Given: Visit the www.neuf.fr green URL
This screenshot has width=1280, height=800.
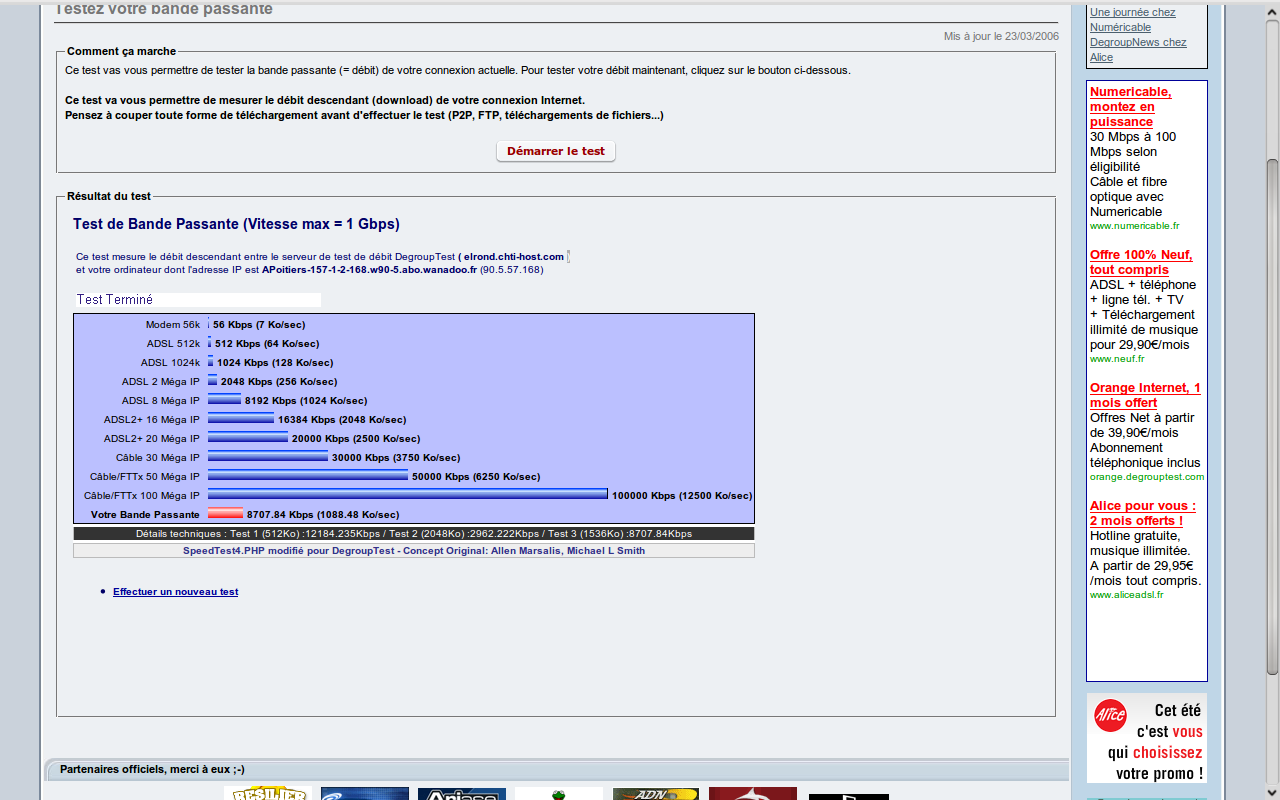Looking at the screenshot, I should [x=1117, y=358].
